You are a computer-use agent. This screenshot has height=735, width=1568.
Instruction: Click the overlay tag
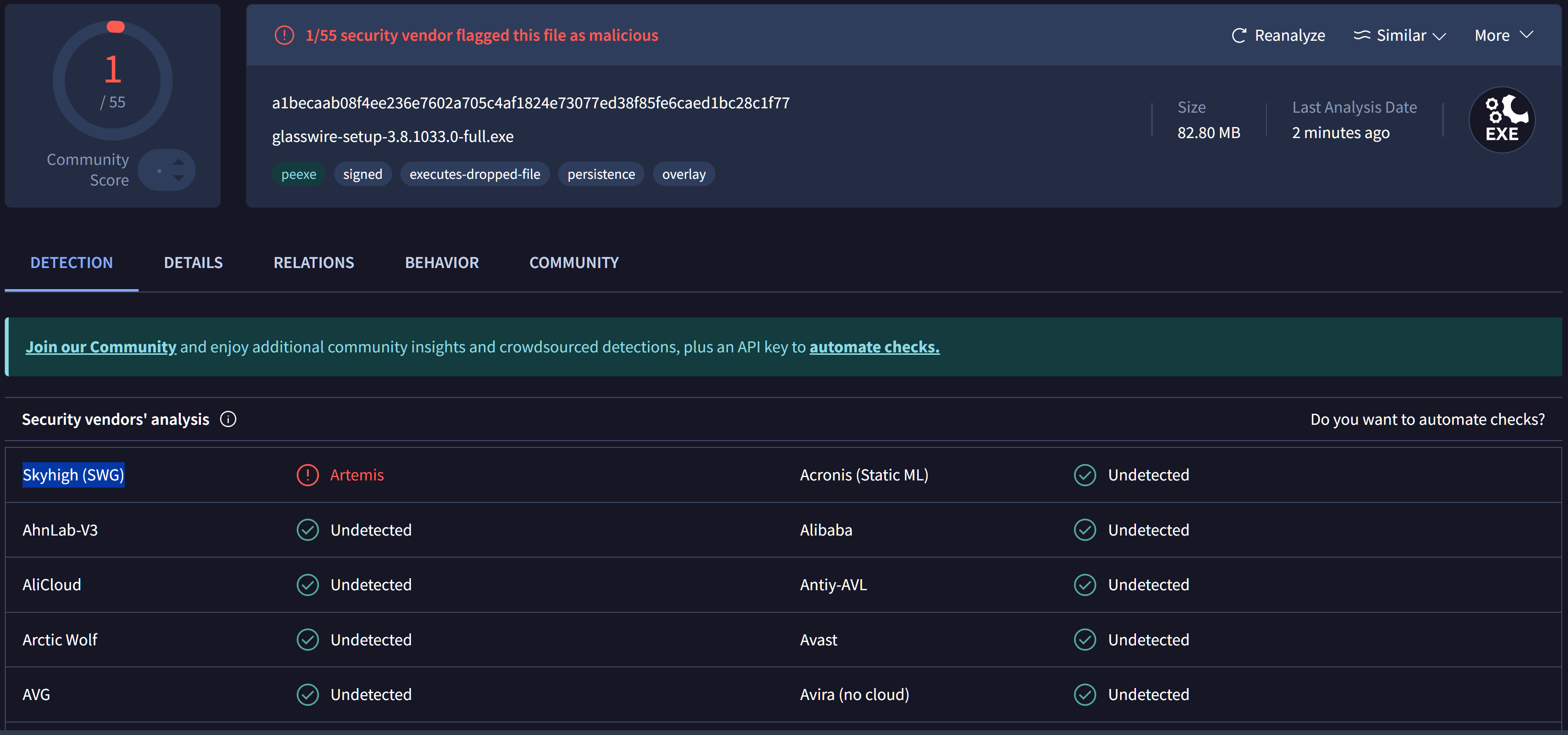point(684,174)
